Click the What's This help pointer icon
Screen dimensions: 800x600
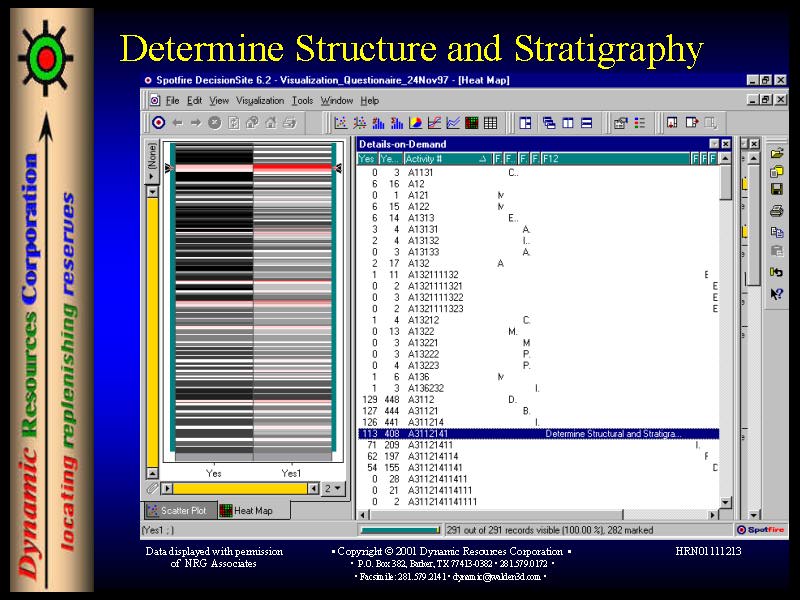[776, 293]
